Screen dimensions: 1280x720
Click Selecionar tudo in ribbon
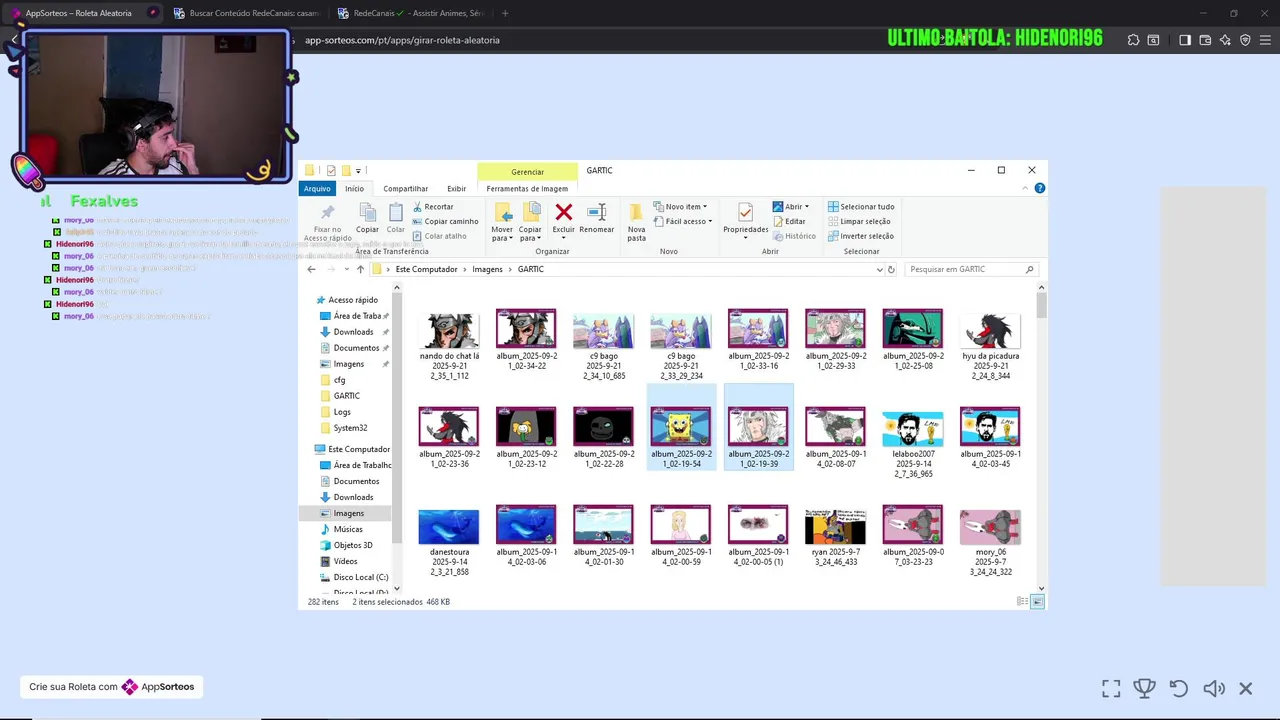860,207
